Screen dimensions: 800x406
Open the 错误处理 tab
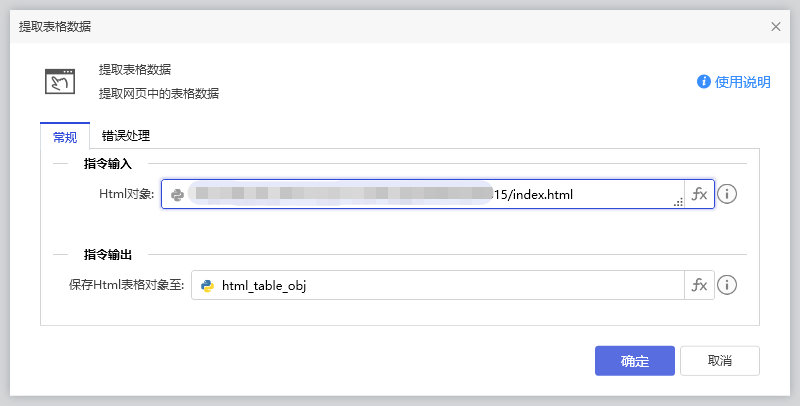(126, 136)
